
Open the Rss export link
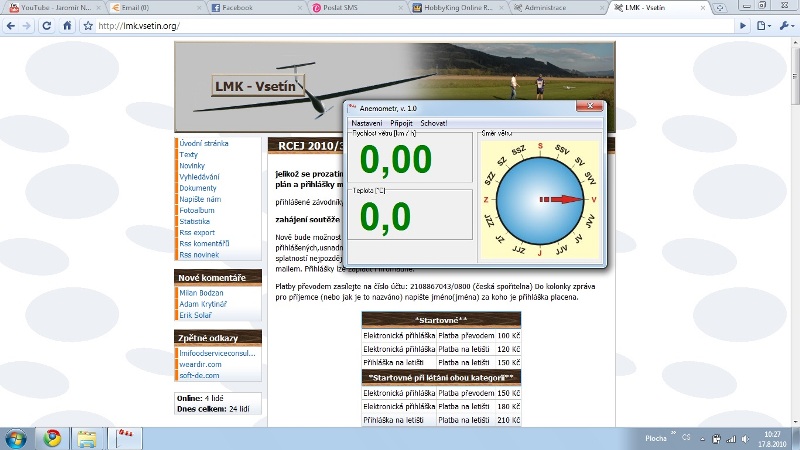[197, 233]
